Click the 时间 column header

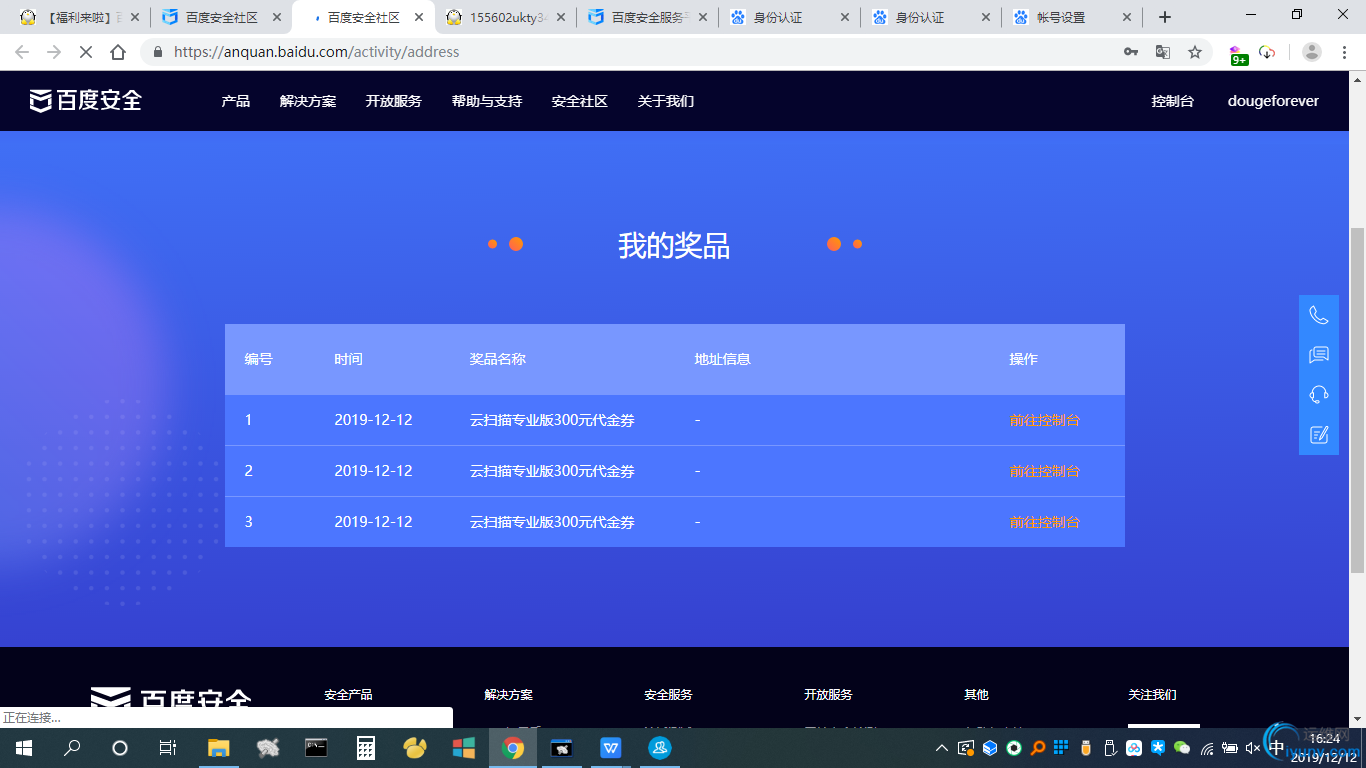[348, 359]
